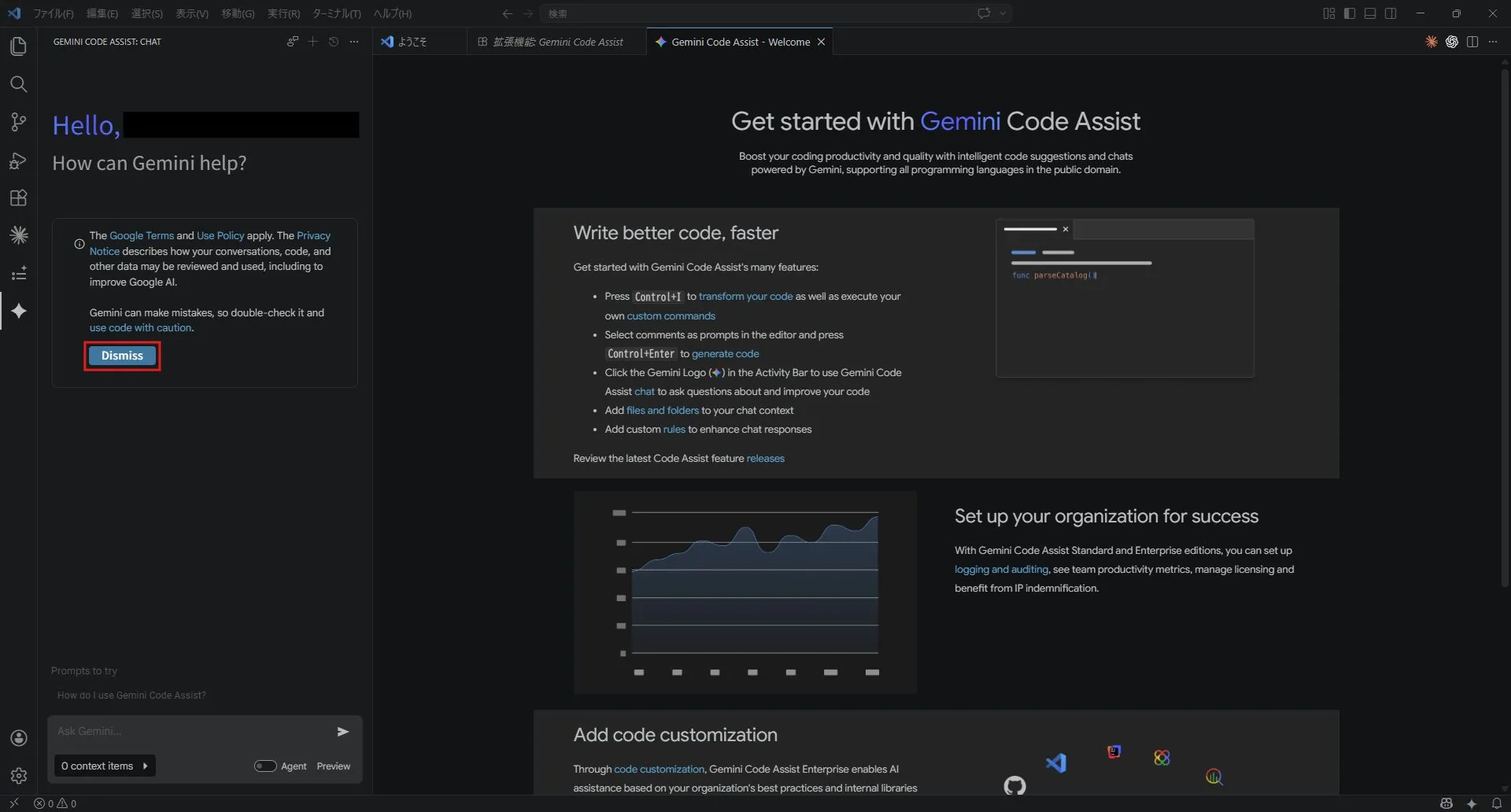Image resolution: width=1511 pixels, height=812 pixels.
Task: Toggle the primary sidebar visibility
Action: (1350, 13)
